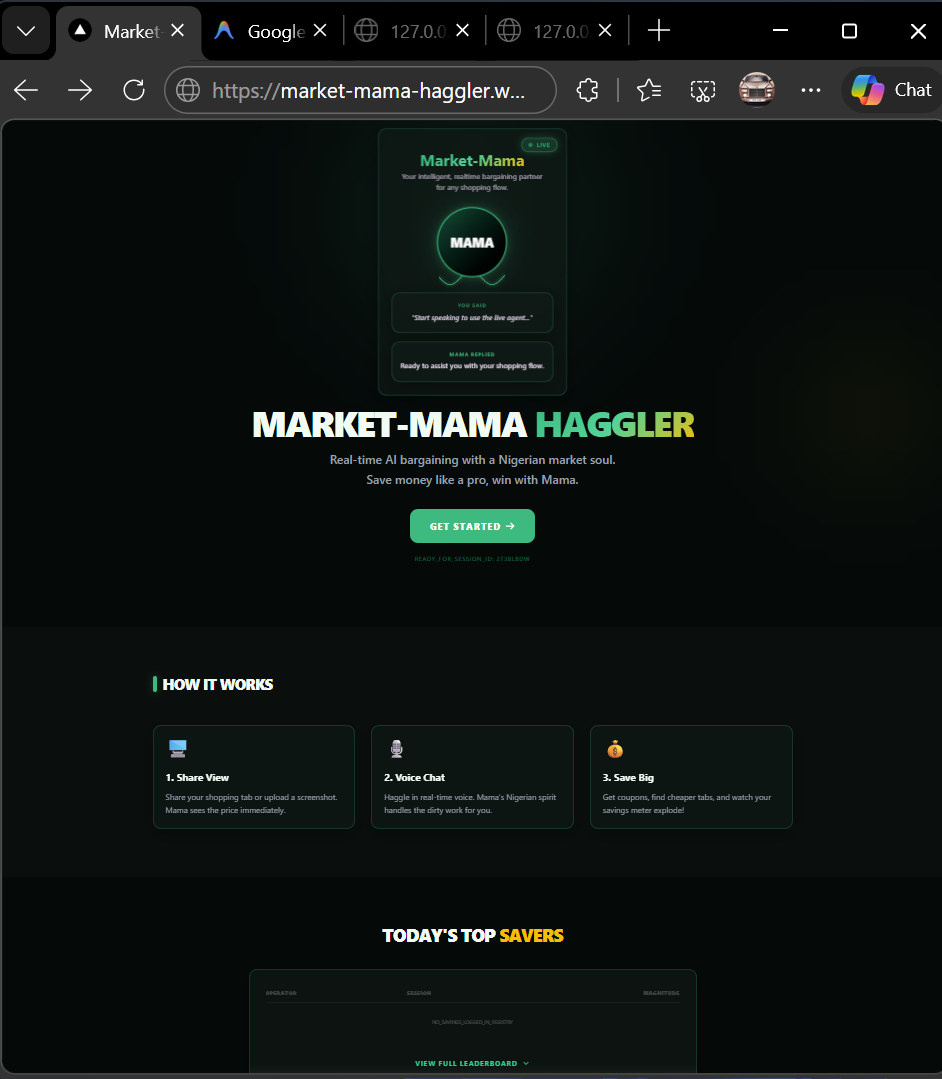Click the screenshot capture icon in toolbar
The height and width of the screenshot is (1079, 942).
[703, 90]
